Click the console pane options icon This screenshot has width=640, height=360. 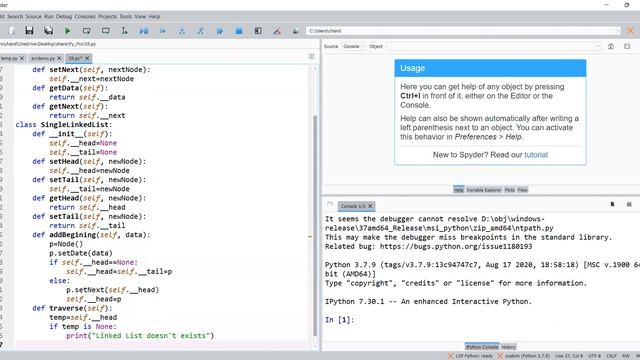click(x=629, y=204)
